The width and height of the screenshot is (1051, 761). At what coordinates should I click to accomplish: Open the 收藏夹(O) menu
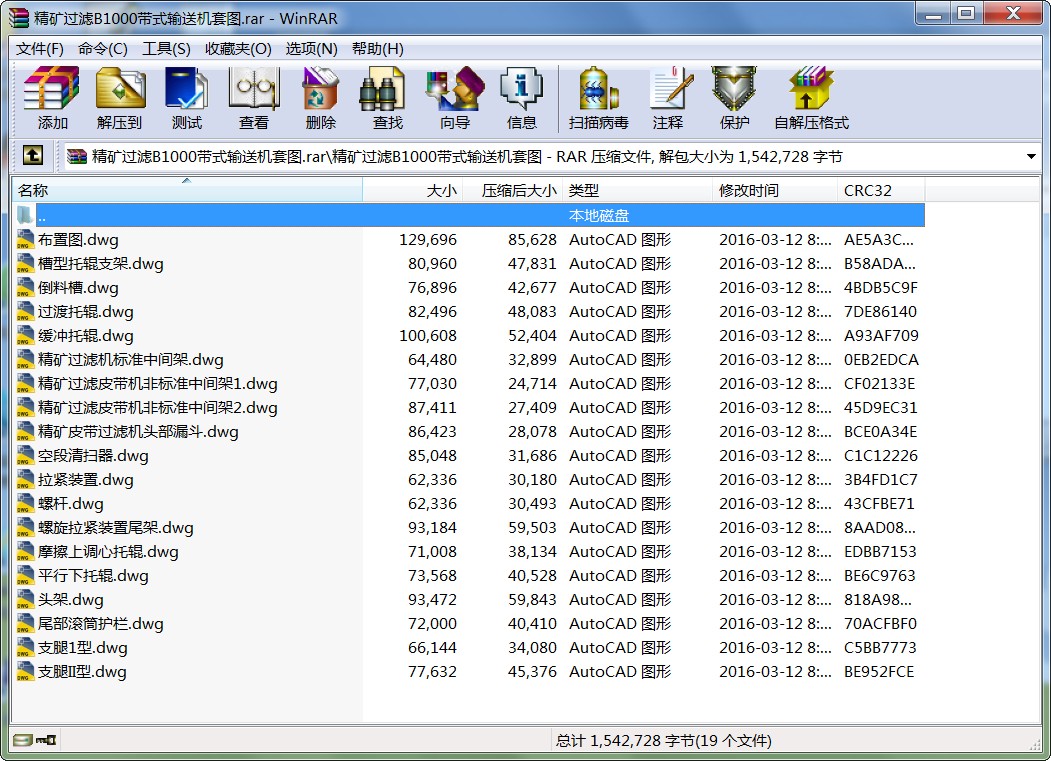[x=238, y=49]
